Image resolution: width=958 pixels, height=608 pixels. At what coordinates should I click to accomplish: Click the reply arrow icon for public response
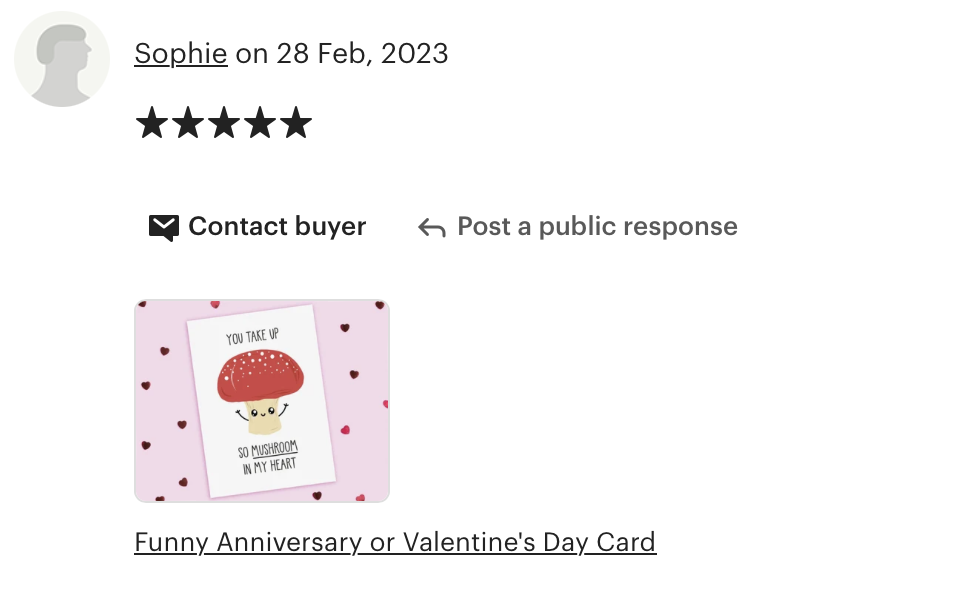[x=432, y=228]
